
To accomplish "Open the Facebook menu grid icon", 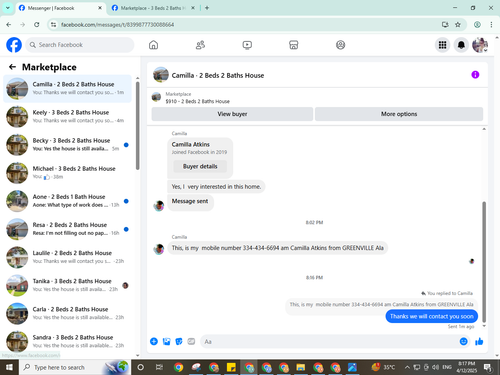I will (x=442, y=45).
